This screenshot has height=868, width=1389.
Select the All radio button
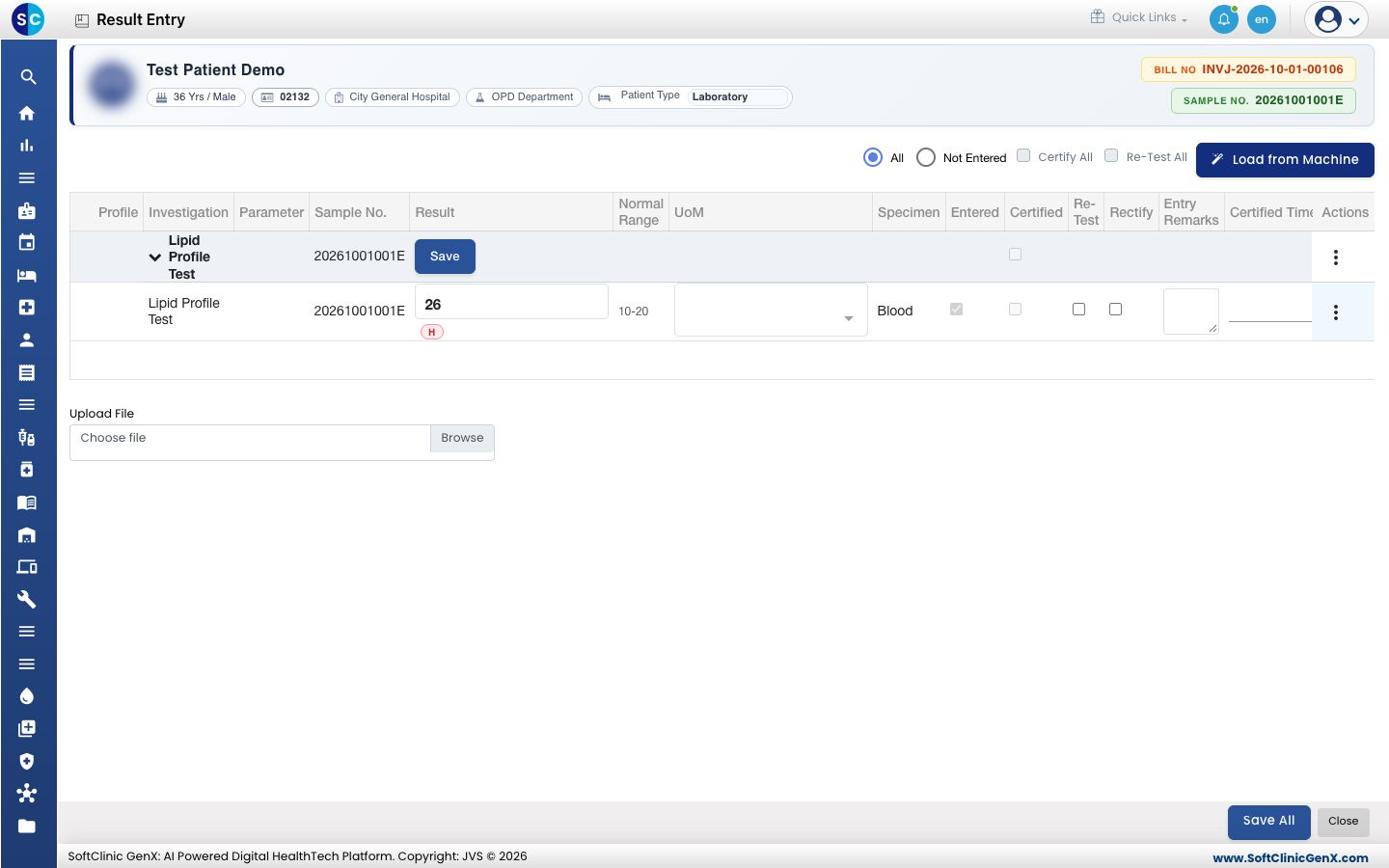click(873, 157)
